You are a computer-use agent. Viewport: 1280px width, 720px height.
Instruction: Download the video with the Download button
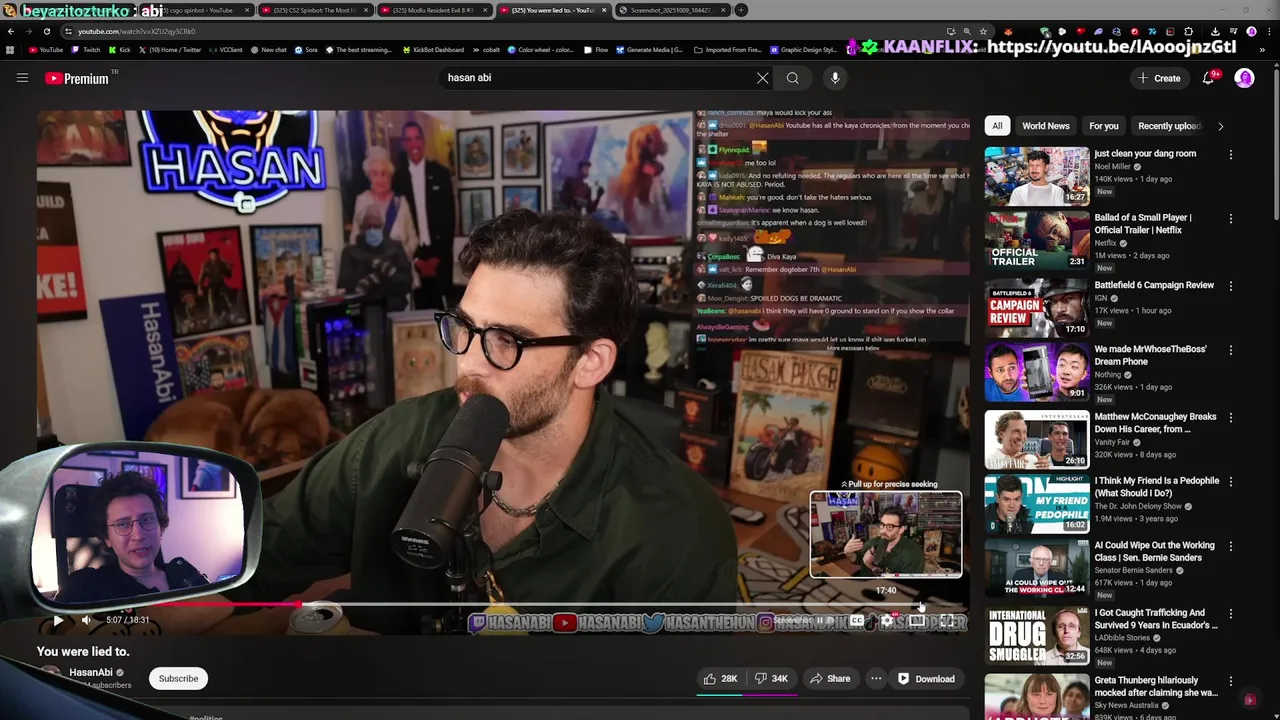point(926,679)
